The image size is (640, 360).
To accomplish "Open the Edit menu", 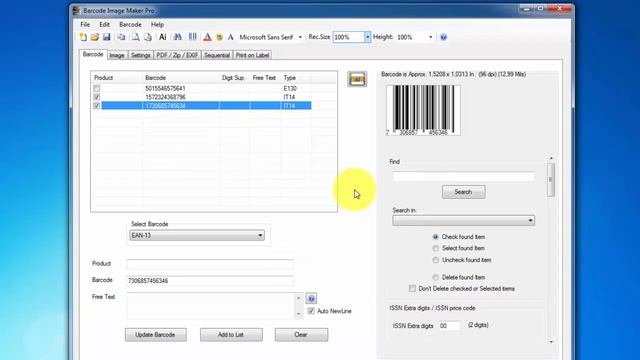I will coord(104,24).
